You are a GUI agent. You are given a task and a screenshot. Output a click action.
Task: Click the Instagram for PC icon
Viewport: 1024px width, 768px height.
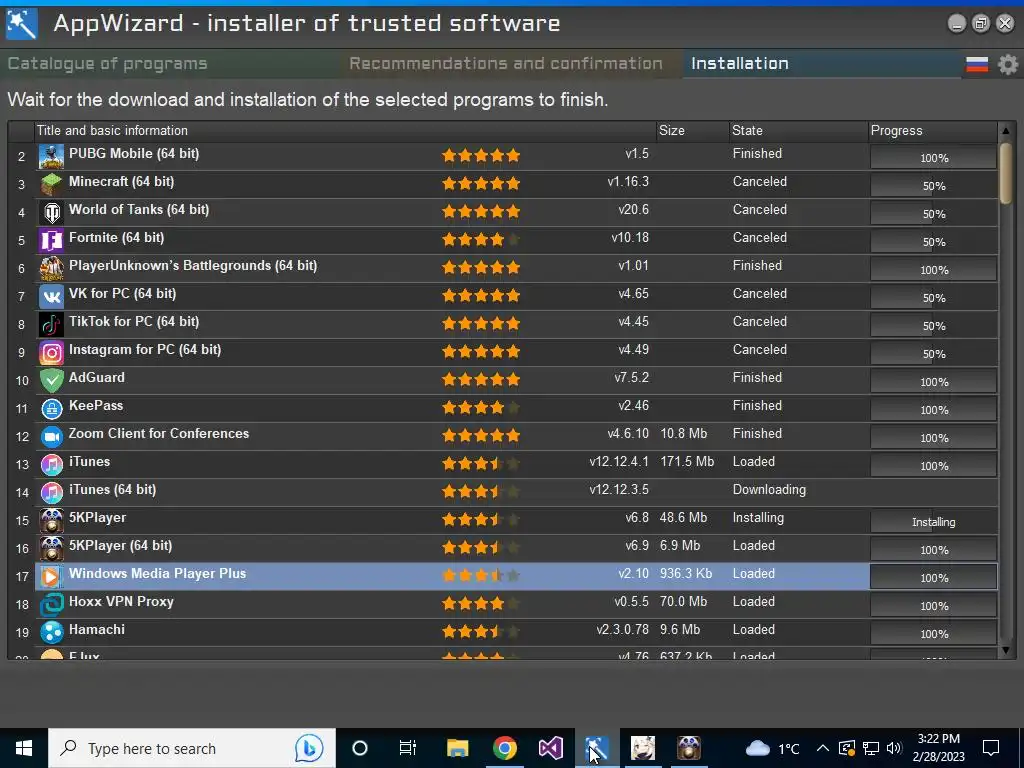tap(52, 353)
